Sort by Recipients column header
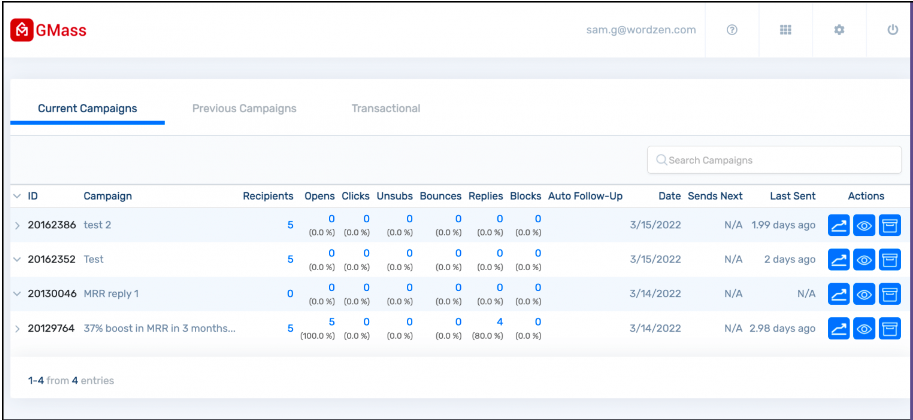This screenshot has width=913, height=420. pos(268,196)
